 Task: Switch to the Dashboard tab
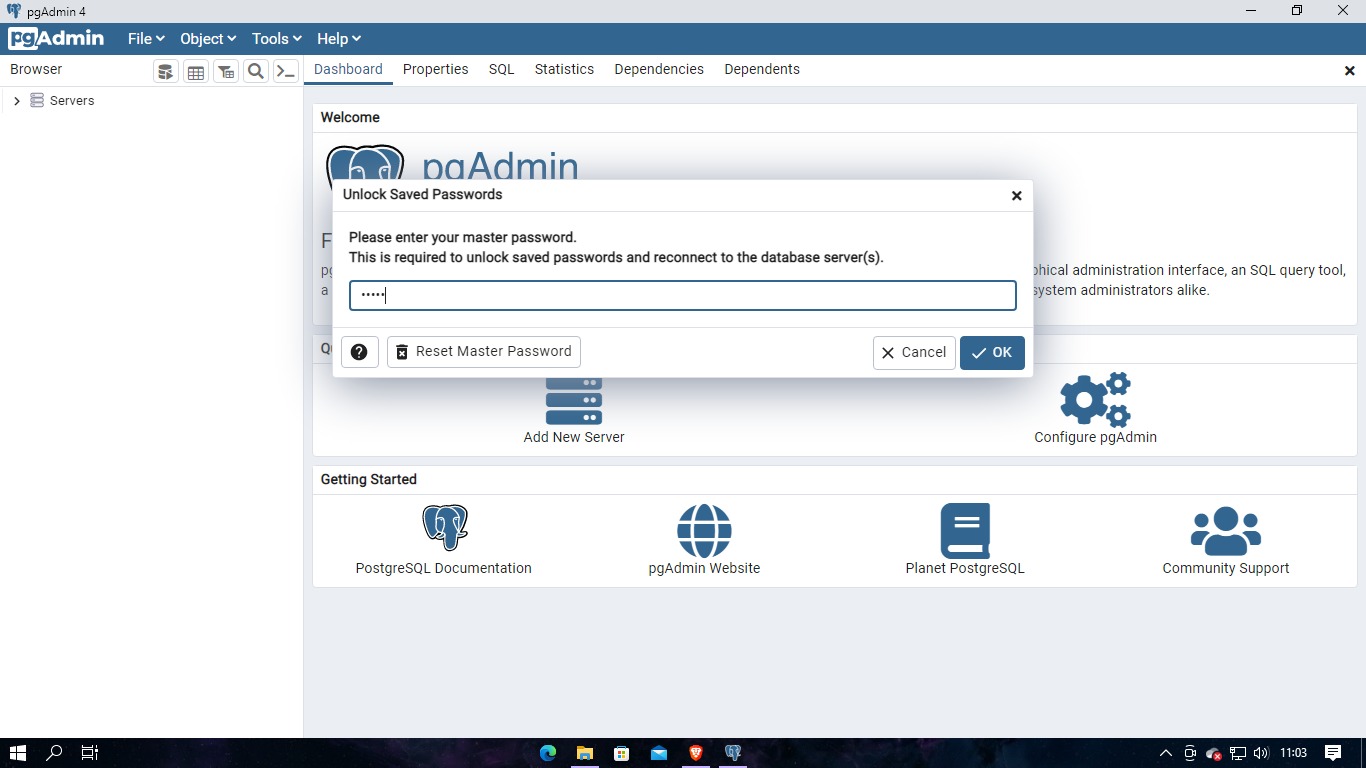coord(348,69)
